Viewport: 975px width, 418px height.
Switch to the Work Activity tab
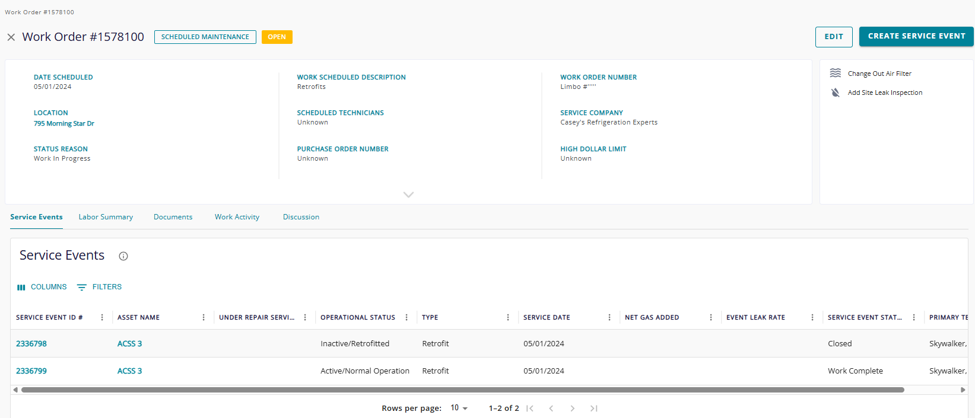[x=237, y=217]
